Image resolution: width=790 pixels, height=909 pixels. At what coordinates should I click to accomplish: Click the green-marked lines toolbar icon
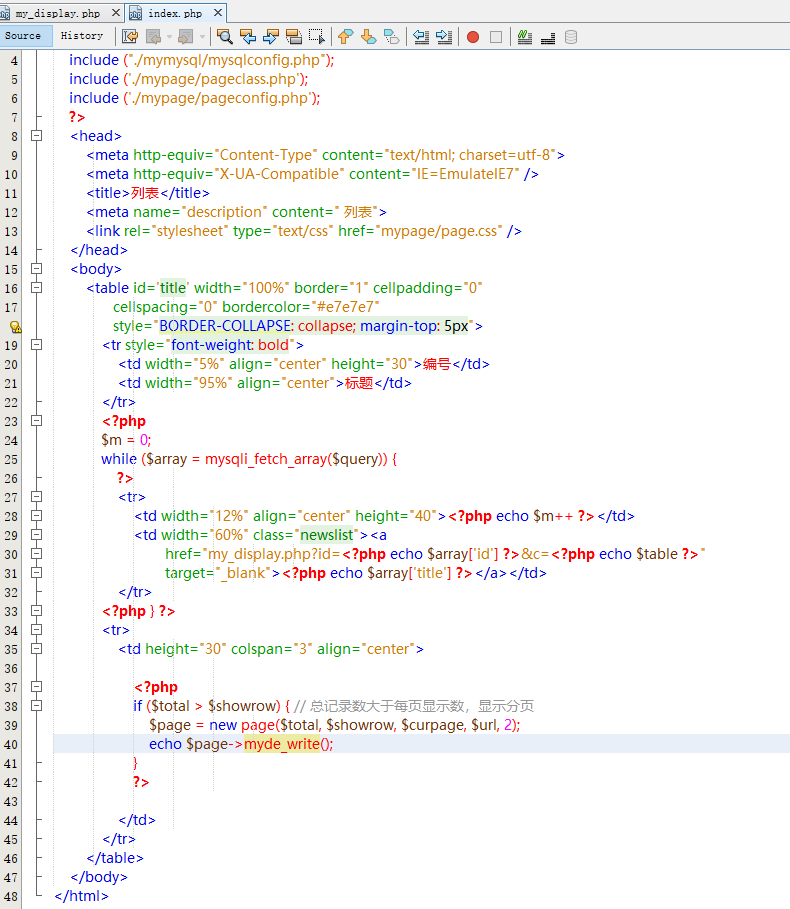tap(525, 37)
